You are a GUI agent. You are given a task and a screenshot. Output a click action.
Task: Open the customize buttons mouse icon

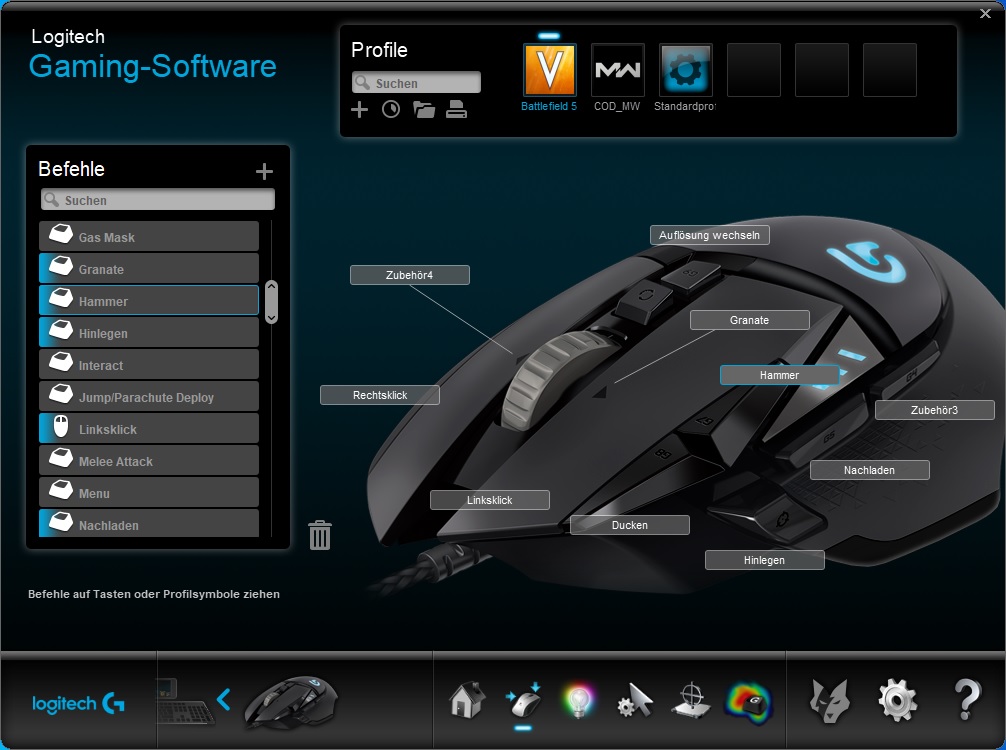(524, 700)
